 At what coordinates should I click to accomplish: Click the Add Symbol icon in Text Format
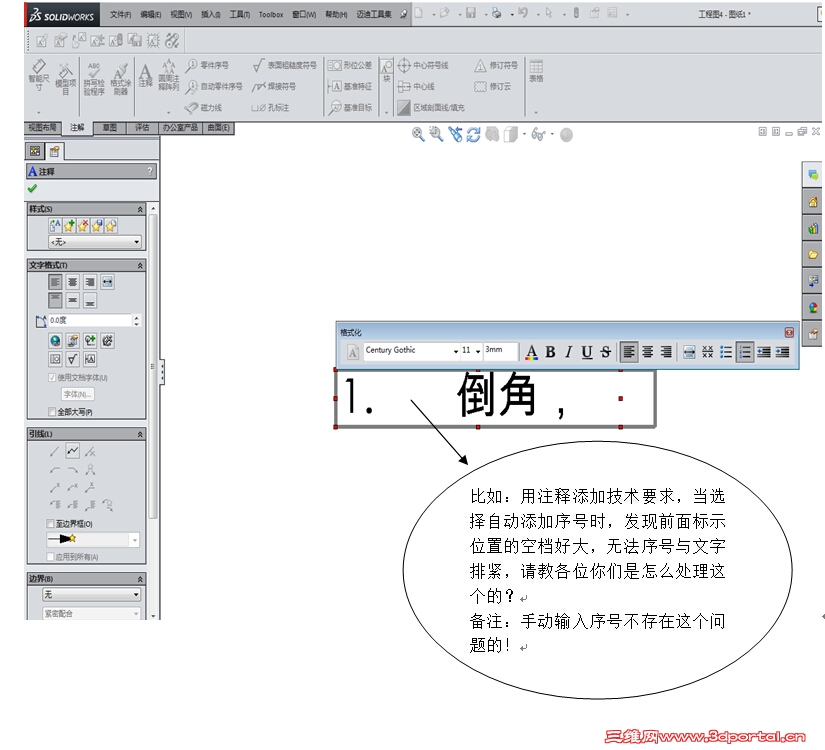90,341
